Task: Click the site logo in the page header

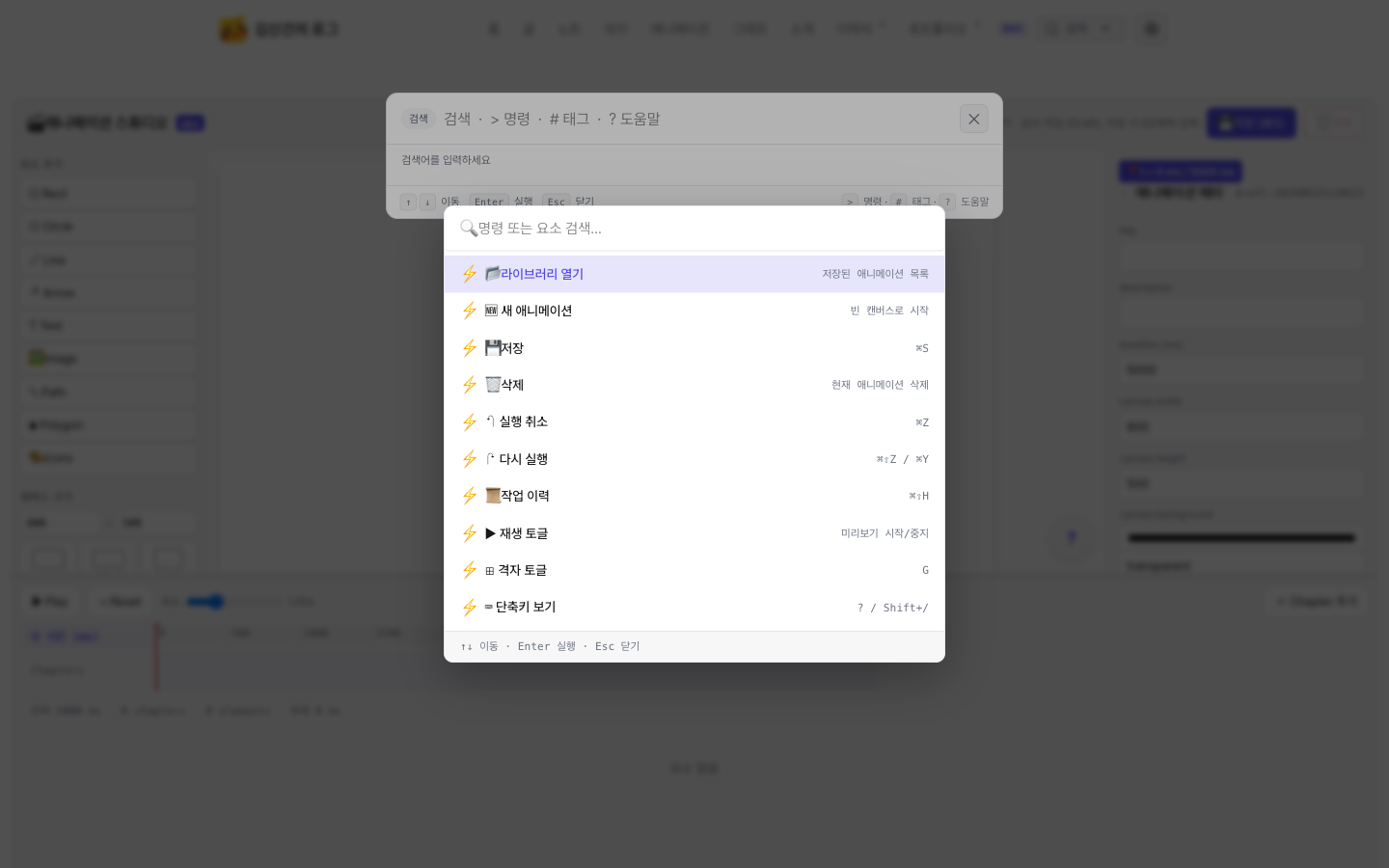Action: click(x=279, y=30)
